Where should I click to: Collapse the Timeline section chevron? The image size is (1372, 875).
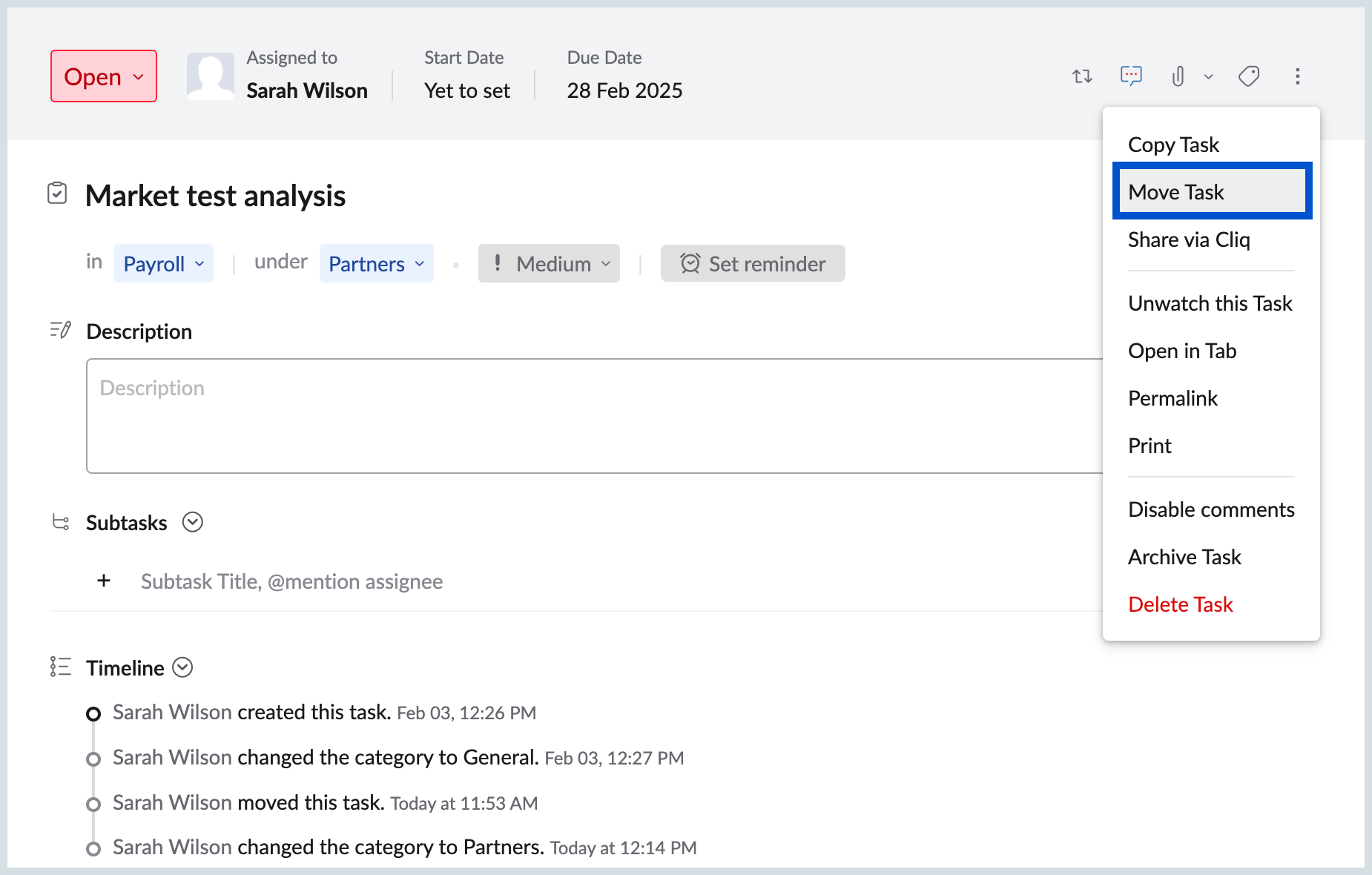coord(182,667)
